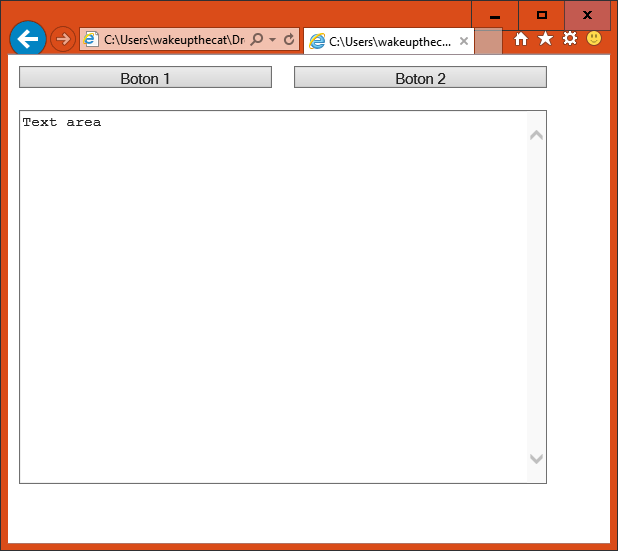The height and width of the screenshot is (551, 618).
Task: Maximize the browser window
Action: click(x=542, y=16)
